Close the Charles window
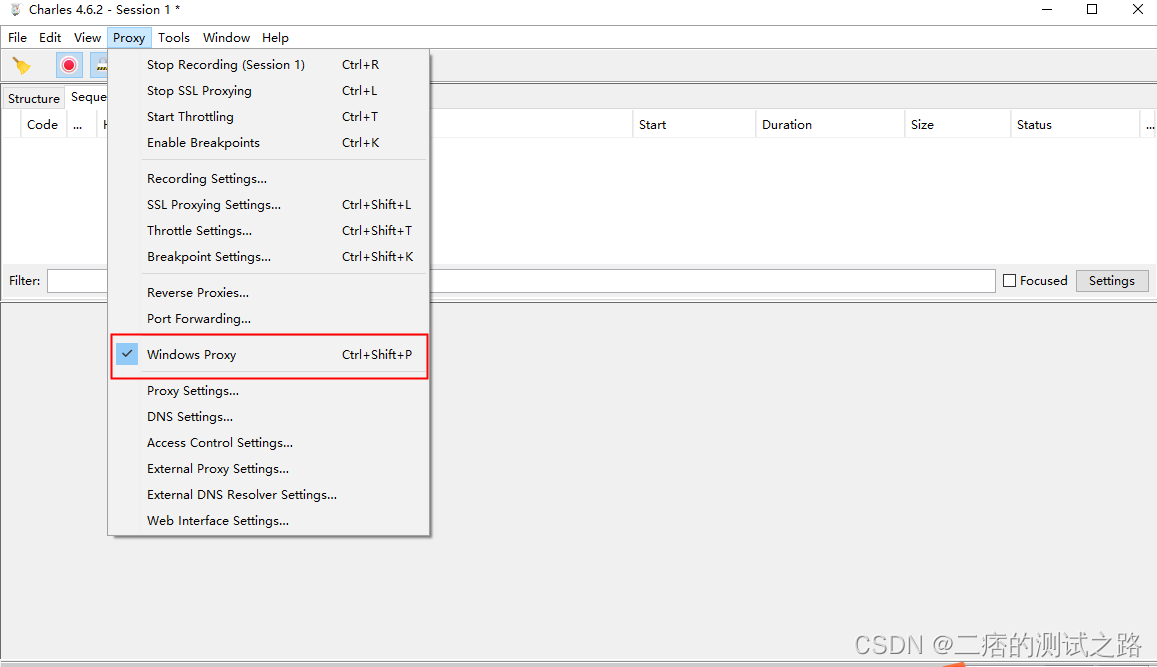1157x667 pixels. click(x=1137, y=10)
